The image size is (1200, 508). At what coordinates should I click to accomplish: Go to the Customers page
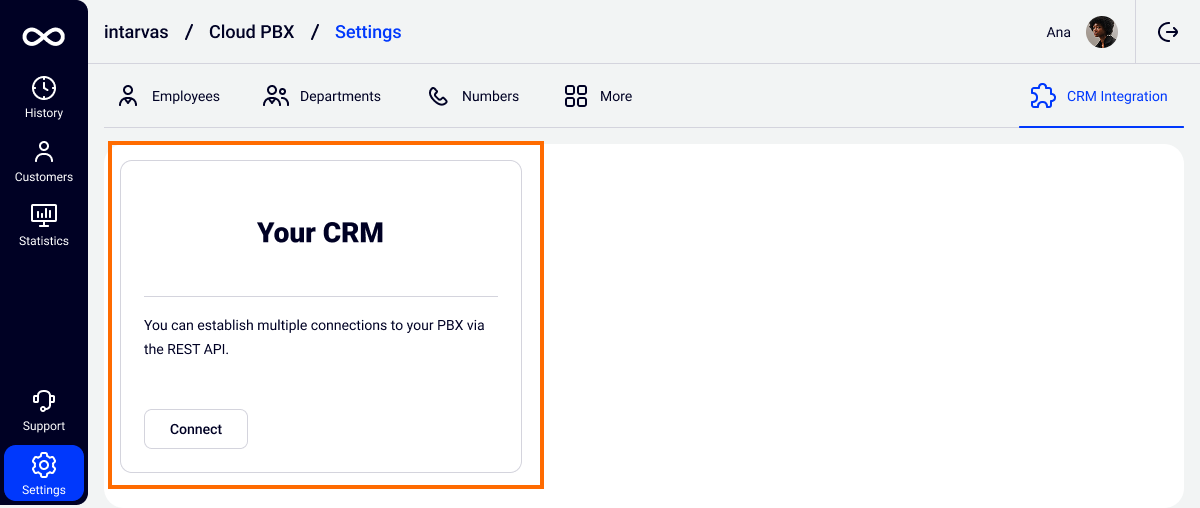(x=44, y=161)
